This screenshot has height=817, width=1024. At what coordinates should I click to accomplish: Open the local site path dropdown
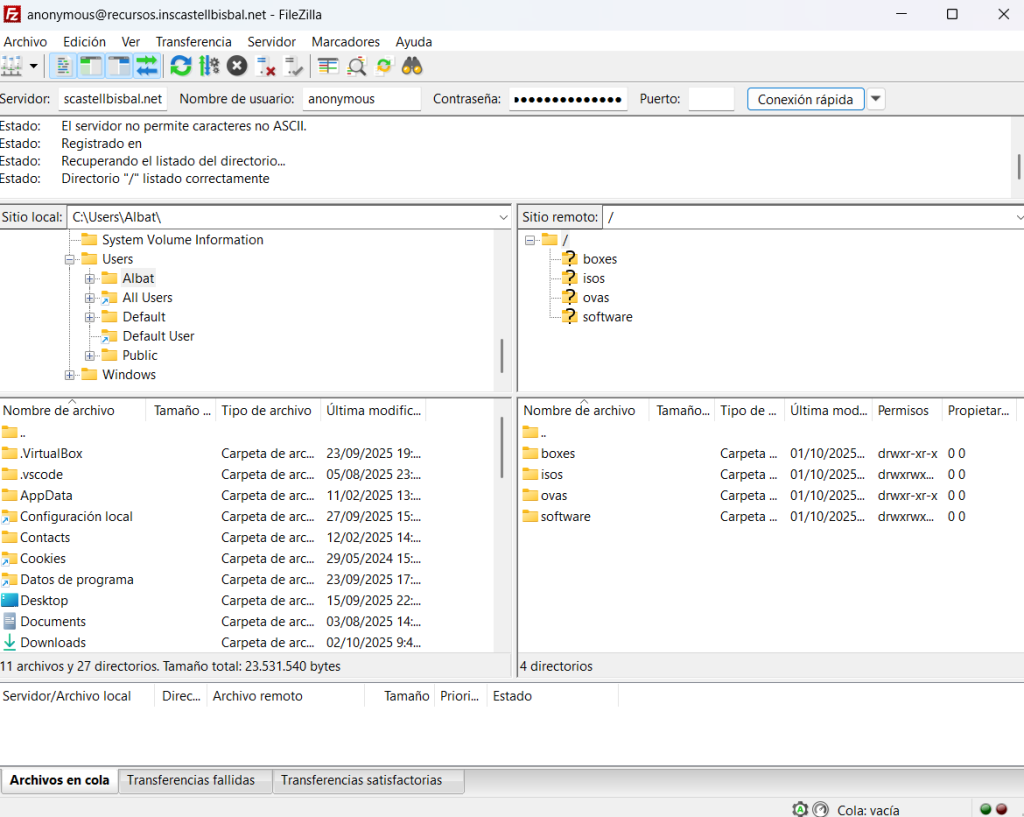click(503, 217)
